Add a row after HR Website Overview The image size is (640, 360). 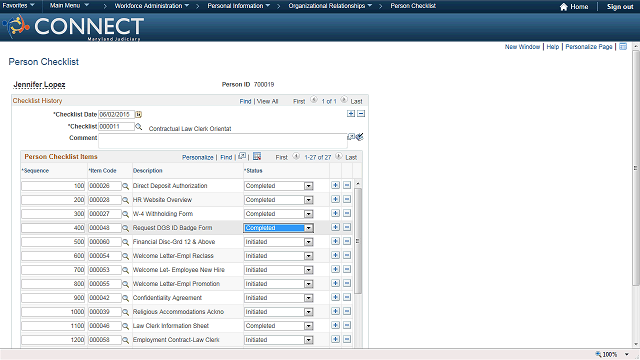point(336,199)
